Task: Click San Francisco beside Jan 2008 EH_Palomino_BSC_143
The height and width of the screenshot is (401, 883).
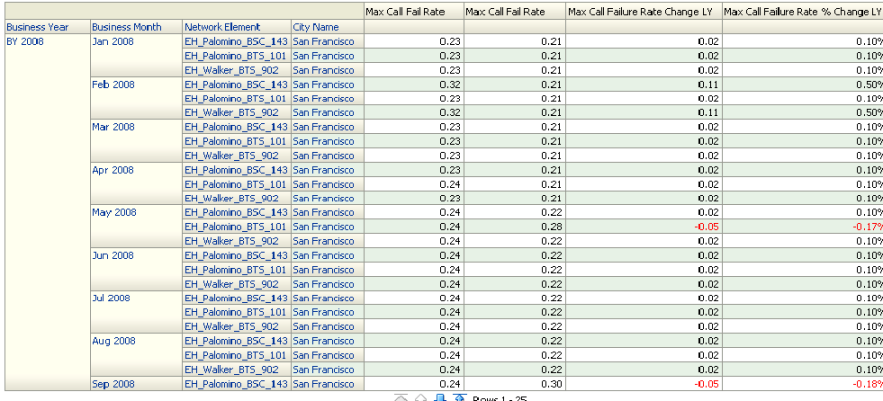Action: pyautogui.click(x=323, y=42)
